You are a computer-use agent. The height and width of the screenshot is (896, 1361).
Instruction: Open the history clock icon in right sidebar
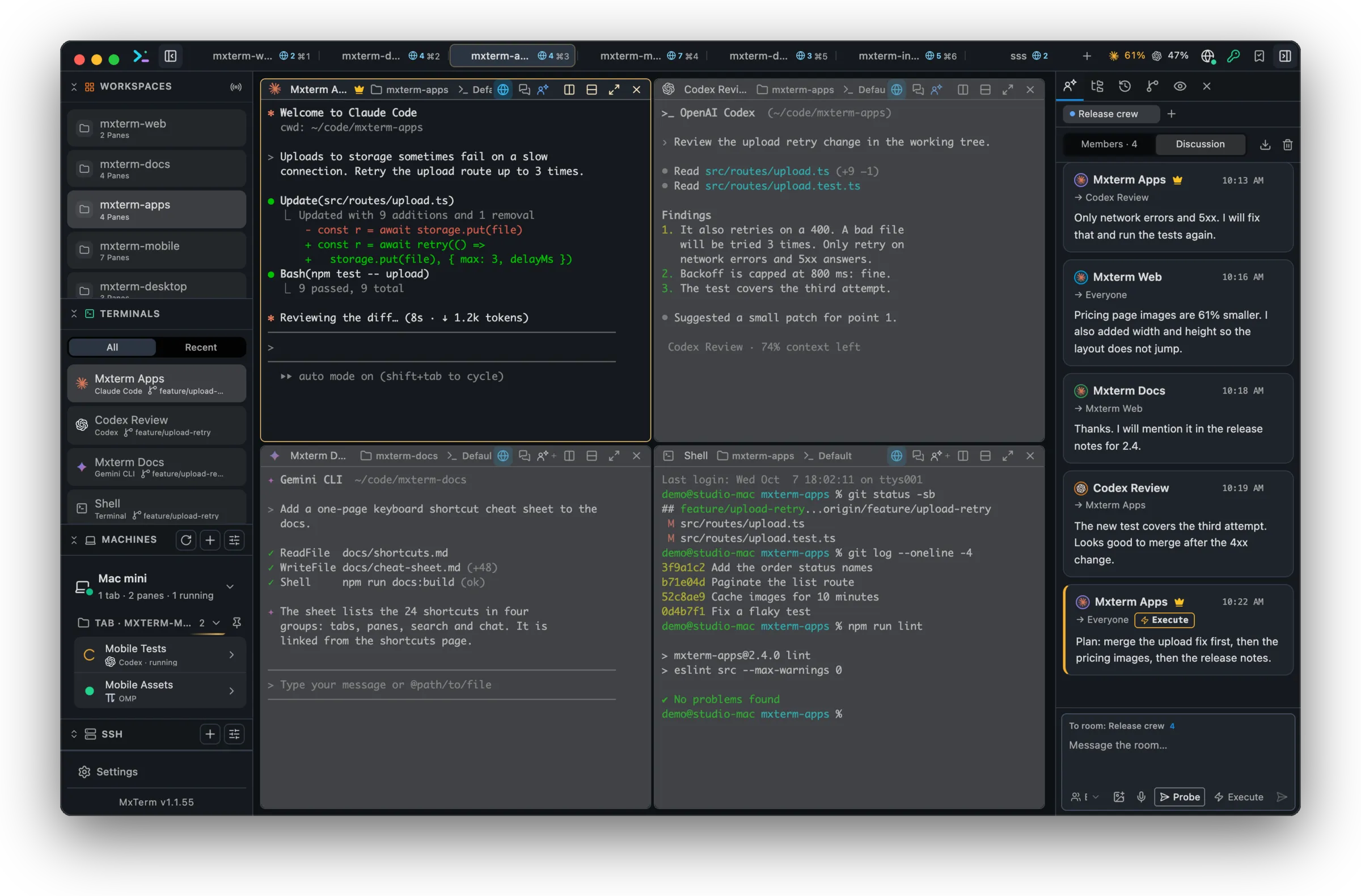click(1125, 86)
